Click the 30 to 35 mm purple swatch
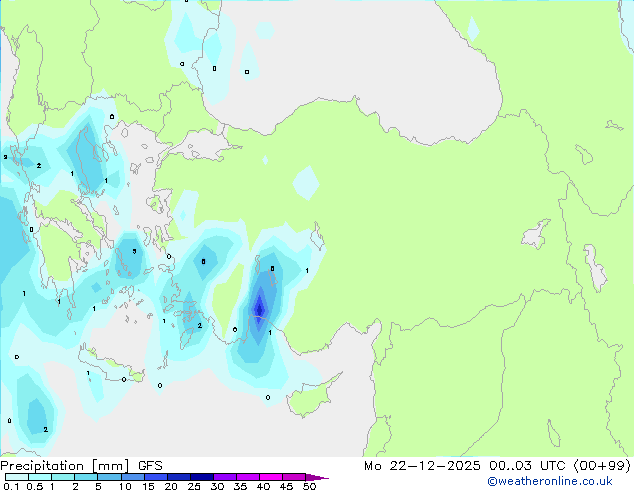634x490 pixels. (x=224, y=477)
